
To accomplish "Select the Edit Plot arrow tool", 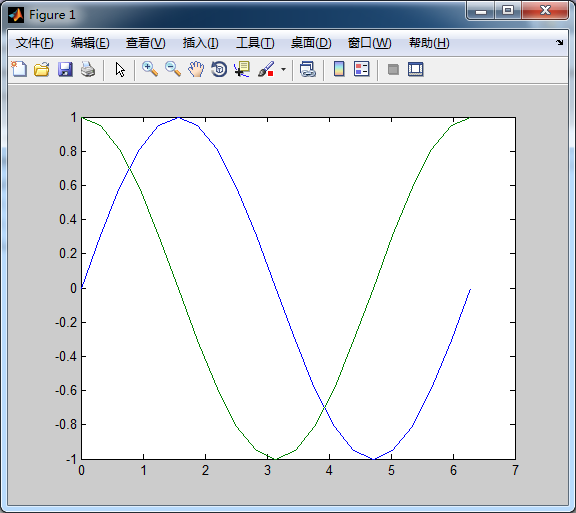I will 120,69.
